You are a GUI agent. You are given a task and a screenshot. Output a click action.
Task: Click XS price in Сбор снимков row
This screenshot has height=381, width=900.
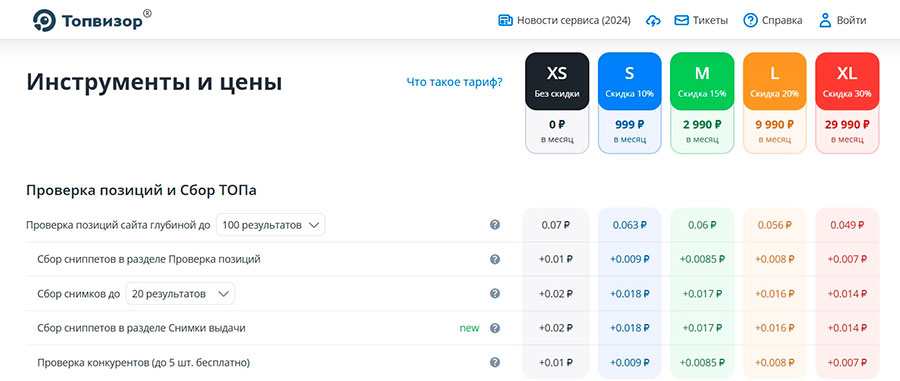[556, 294]
